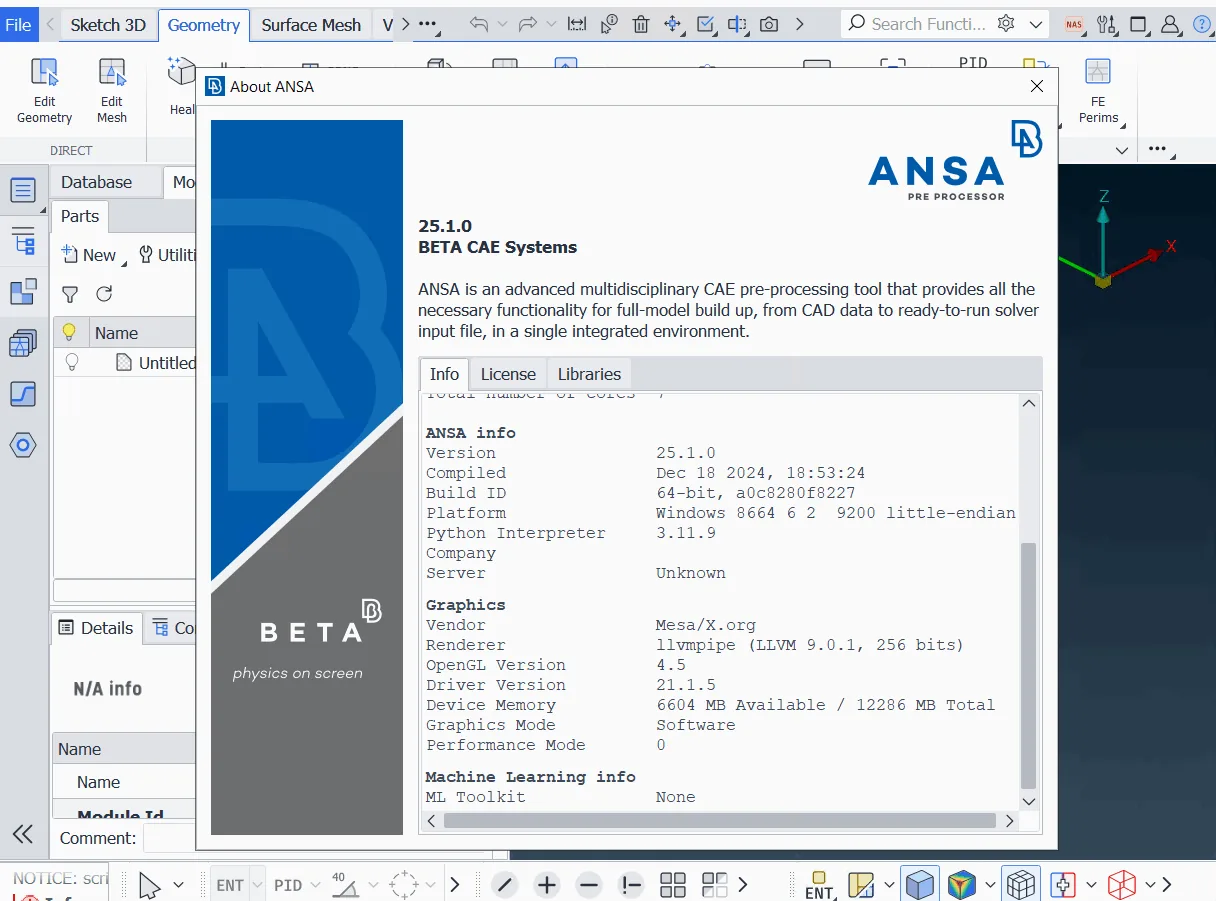Switch to the Libraries tab in About dialog

(x=589, y=374)
